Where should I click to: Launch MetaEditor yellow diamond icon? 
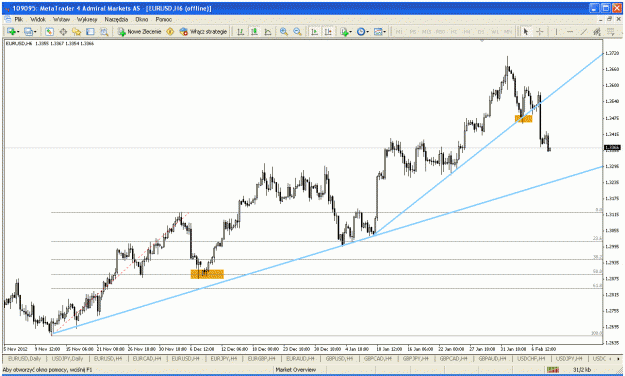[x=170, y=31]
